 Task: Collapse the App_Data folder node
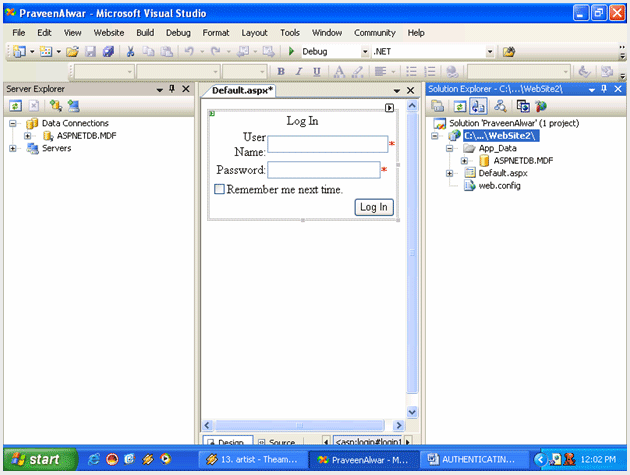(x=450, y=148)
